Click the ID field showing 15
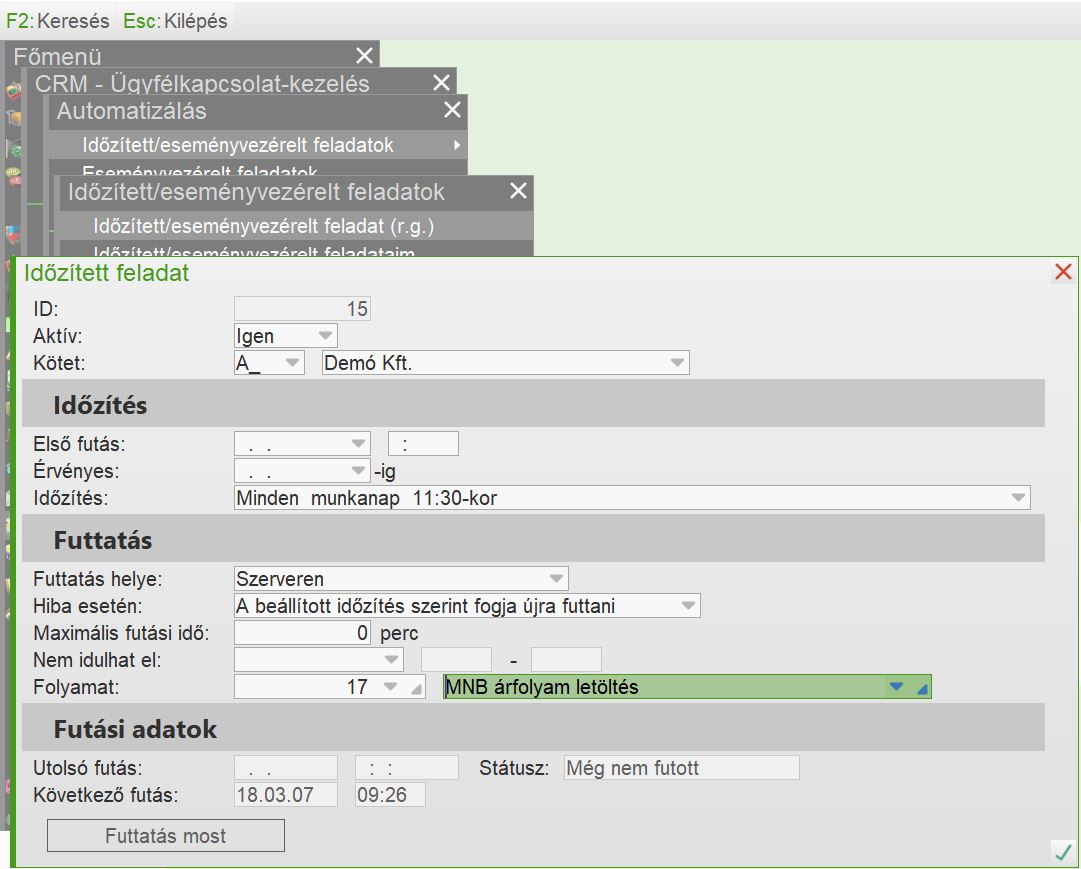 tap(303, 308)
